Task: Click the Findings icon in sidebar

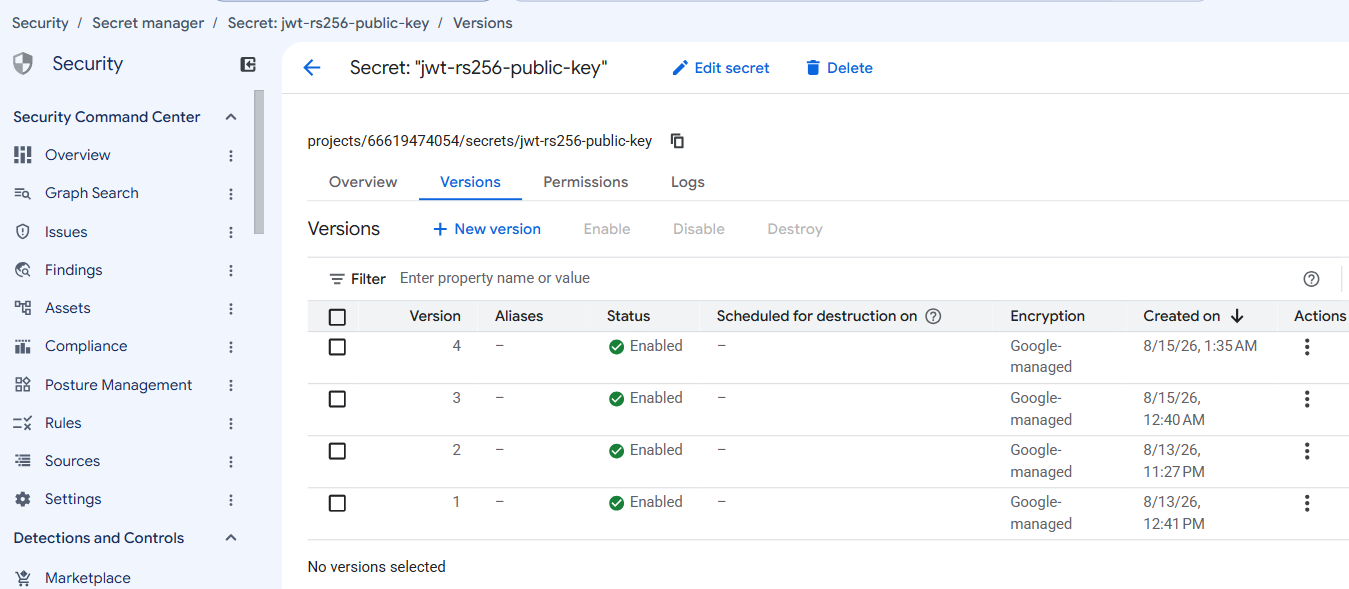Action: (23, 270)
